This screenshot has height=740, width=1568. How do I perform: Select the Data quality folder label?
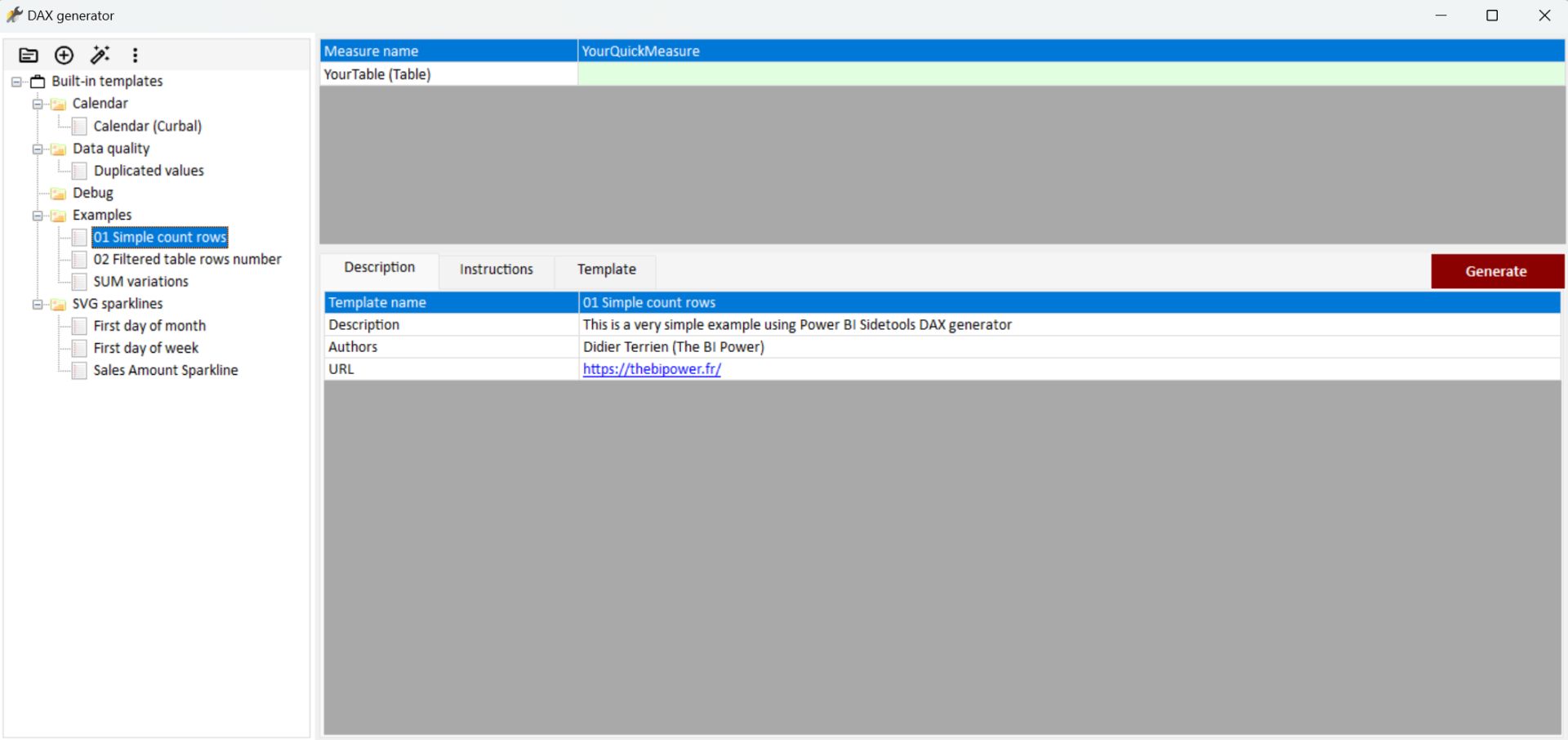[x=111, y=149]
